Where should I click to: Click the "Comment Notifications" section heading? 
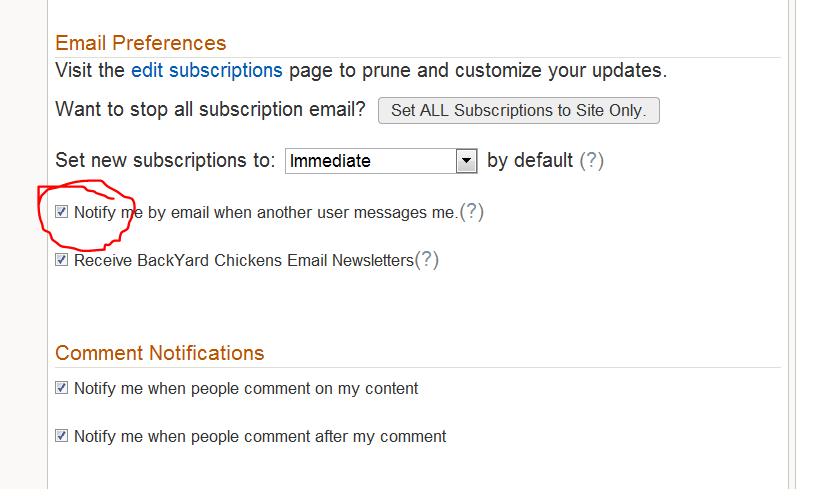tap(160, 353)
